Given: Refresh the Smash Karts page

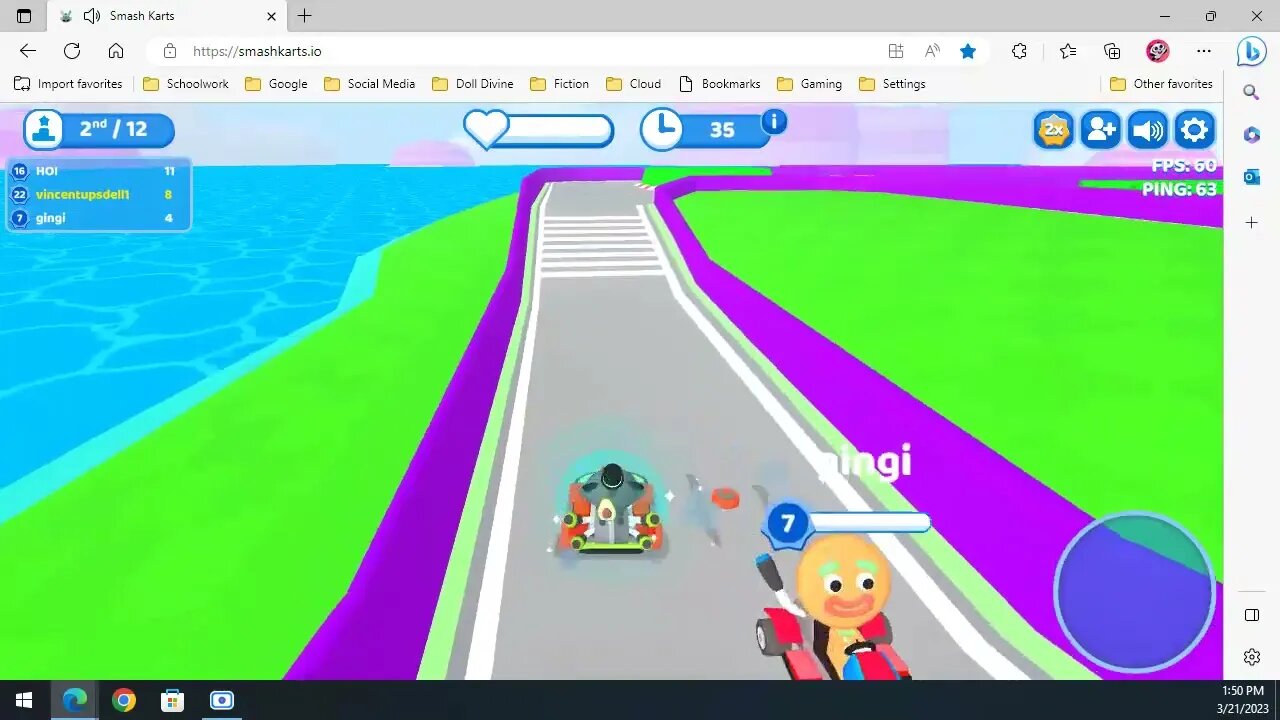Looking at the screenshot, I should (72, 51).
